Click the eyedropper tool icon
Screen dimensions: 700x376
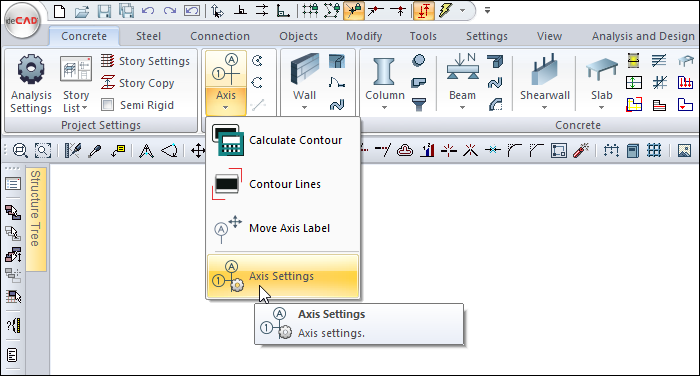[x=95, y=150]
